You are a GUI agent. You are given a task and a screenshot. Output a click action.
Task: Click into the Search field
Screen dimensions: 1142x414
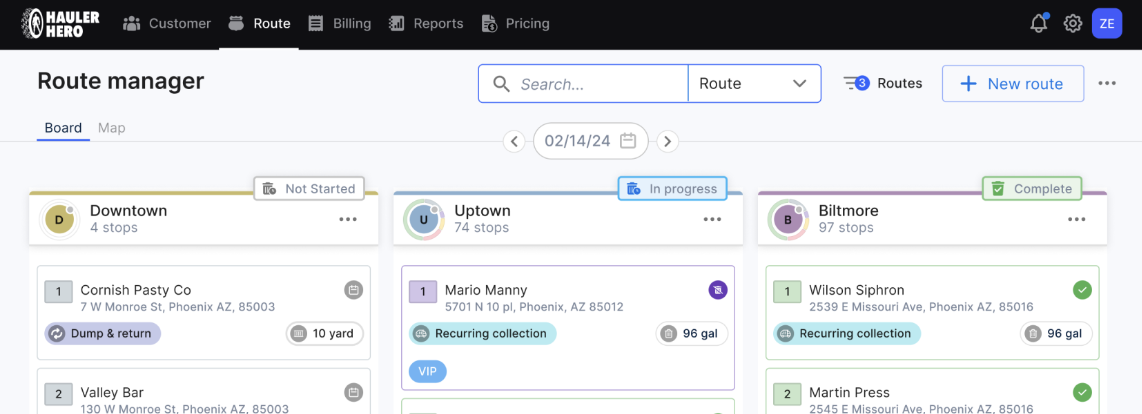583,83
